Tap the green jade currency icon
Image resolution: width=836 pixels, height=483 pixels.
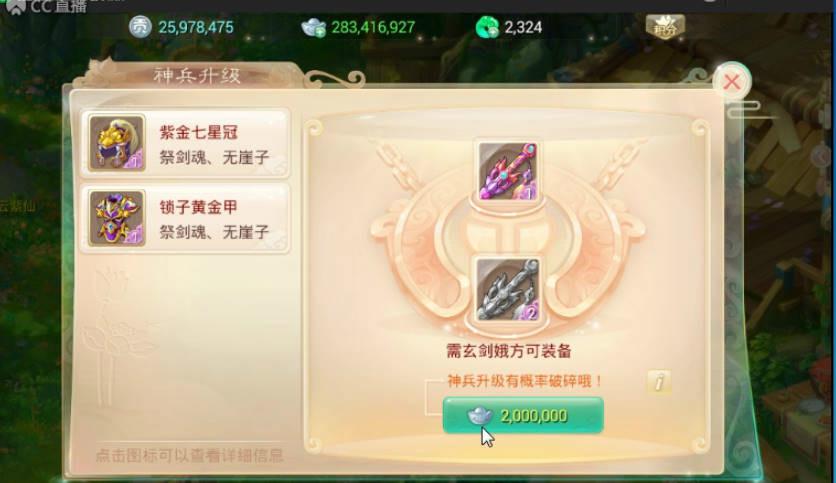[x=487, y=27]
